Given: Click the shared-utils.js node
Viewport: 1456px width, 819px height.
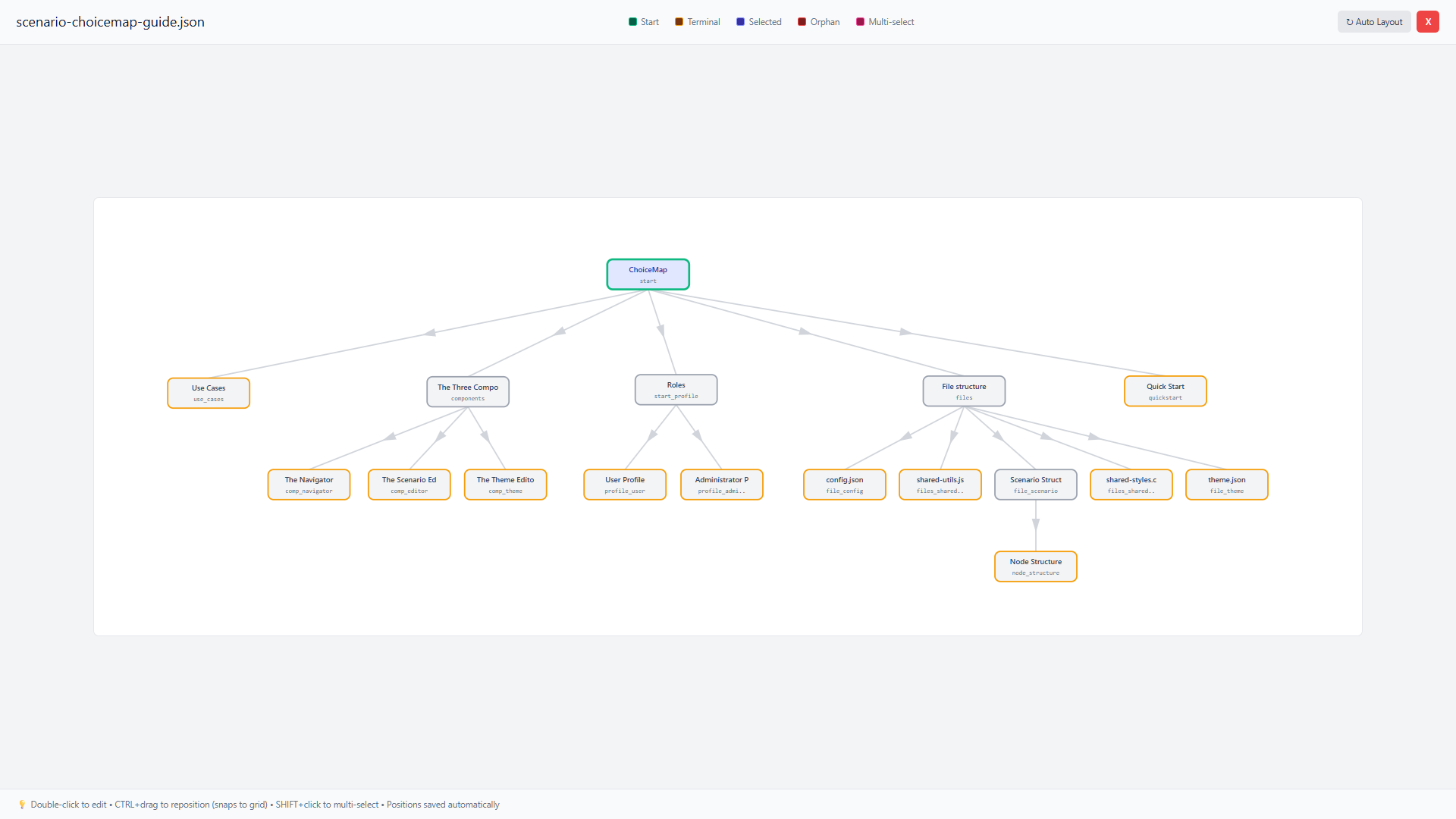Looking at the screenshot, I should pyautogui.click(x=940, y=485).
